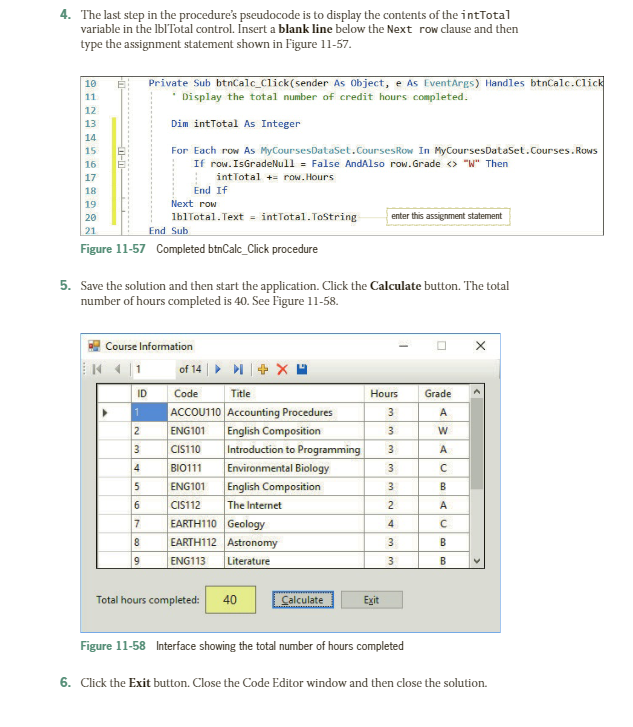The image size is (633, 727).
Task: Sort by the ID column header
Action: pos(149,394)
